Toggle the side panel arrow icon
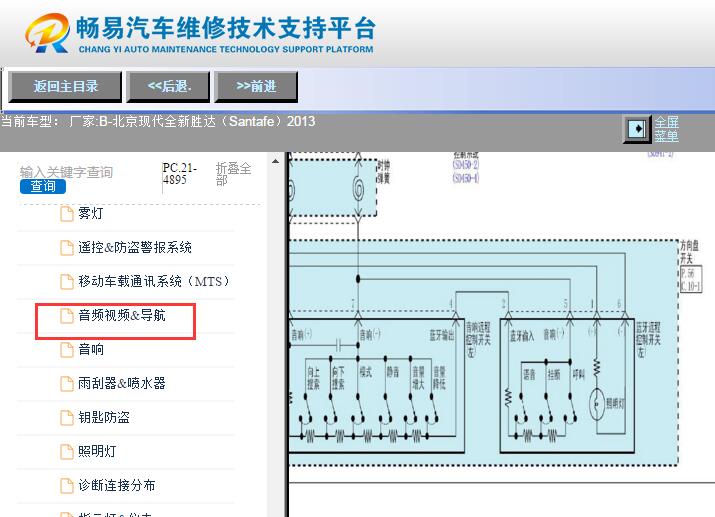 click(x=637, y=129)
